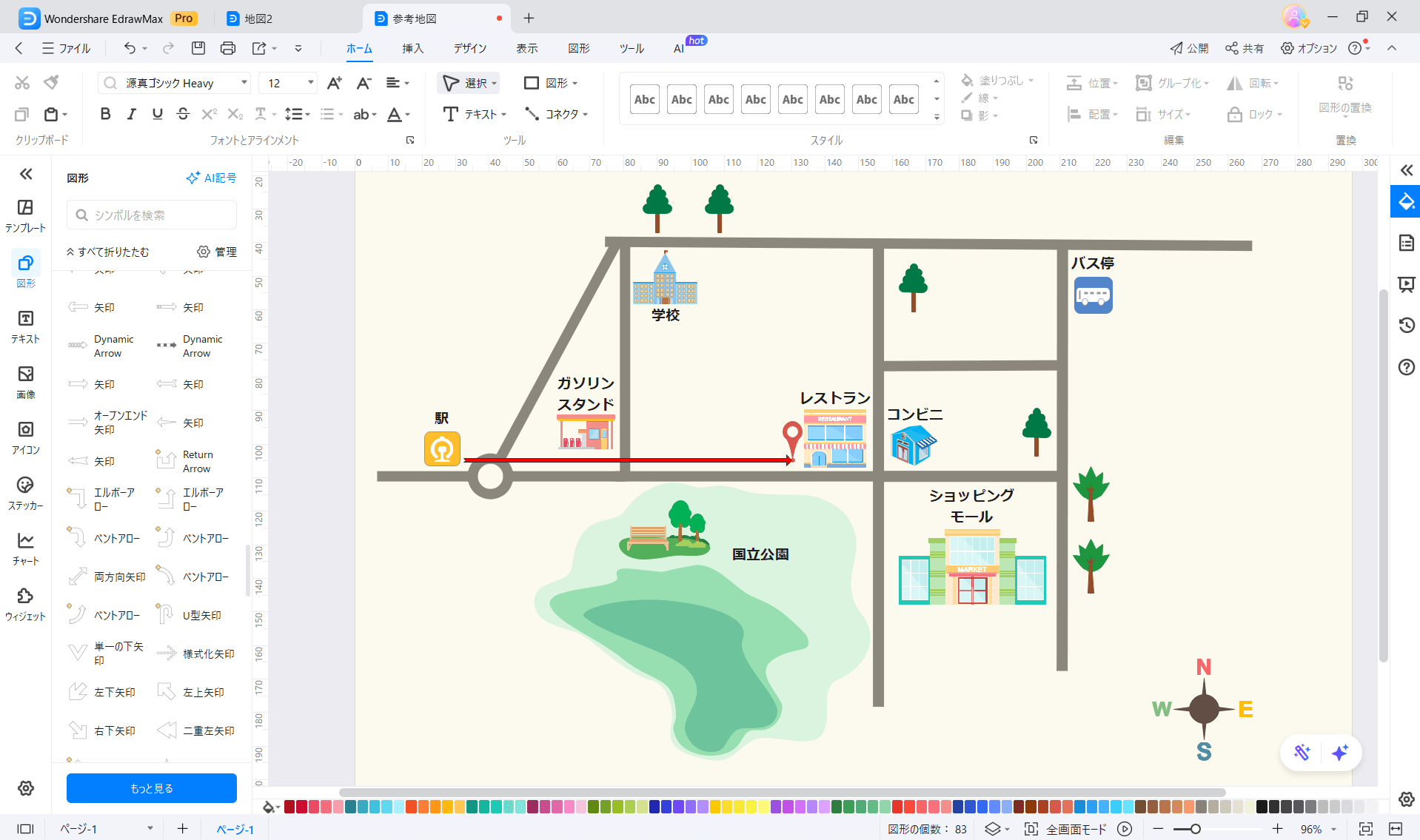Open the zoom percentage dropdown
Screen dimensions: 1420x840
(1334, 830)
